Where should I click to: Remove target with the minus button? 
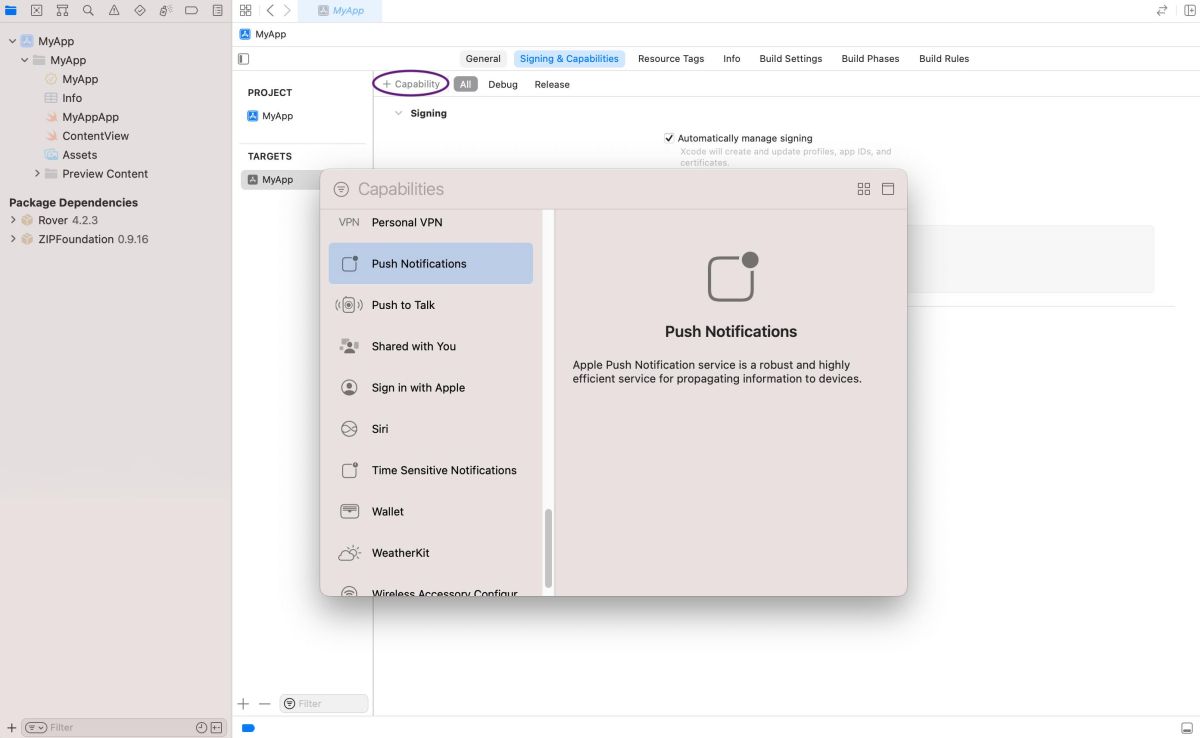(264, 704)
